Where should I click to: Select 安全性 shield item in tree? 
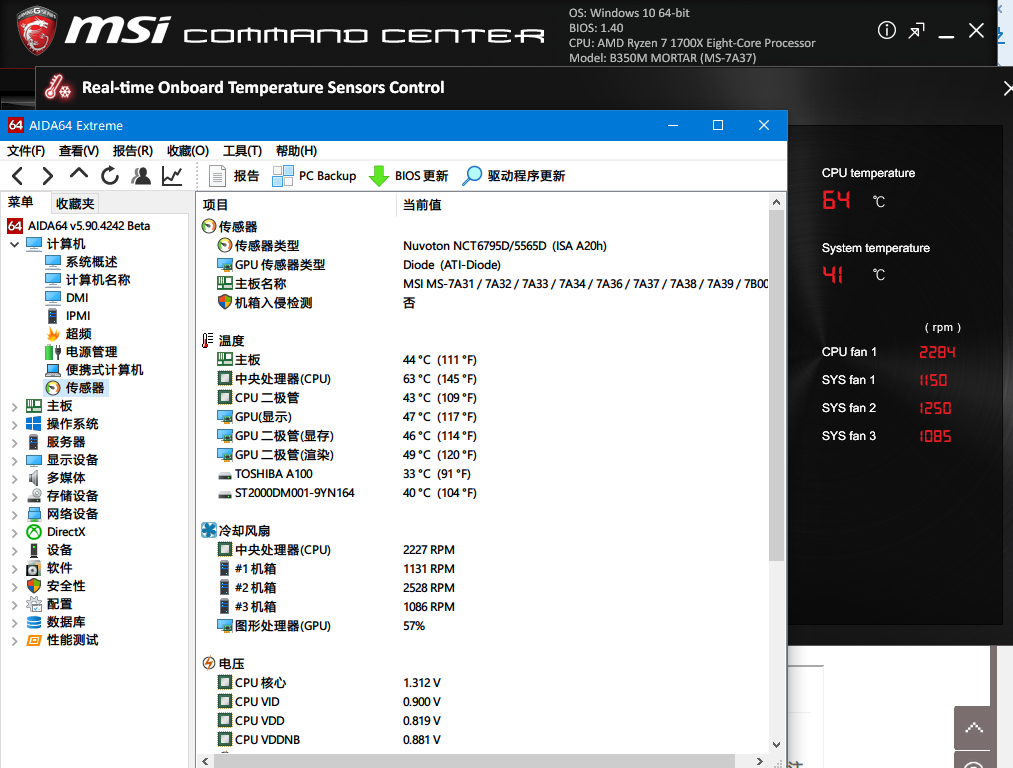tap(56, 586)
